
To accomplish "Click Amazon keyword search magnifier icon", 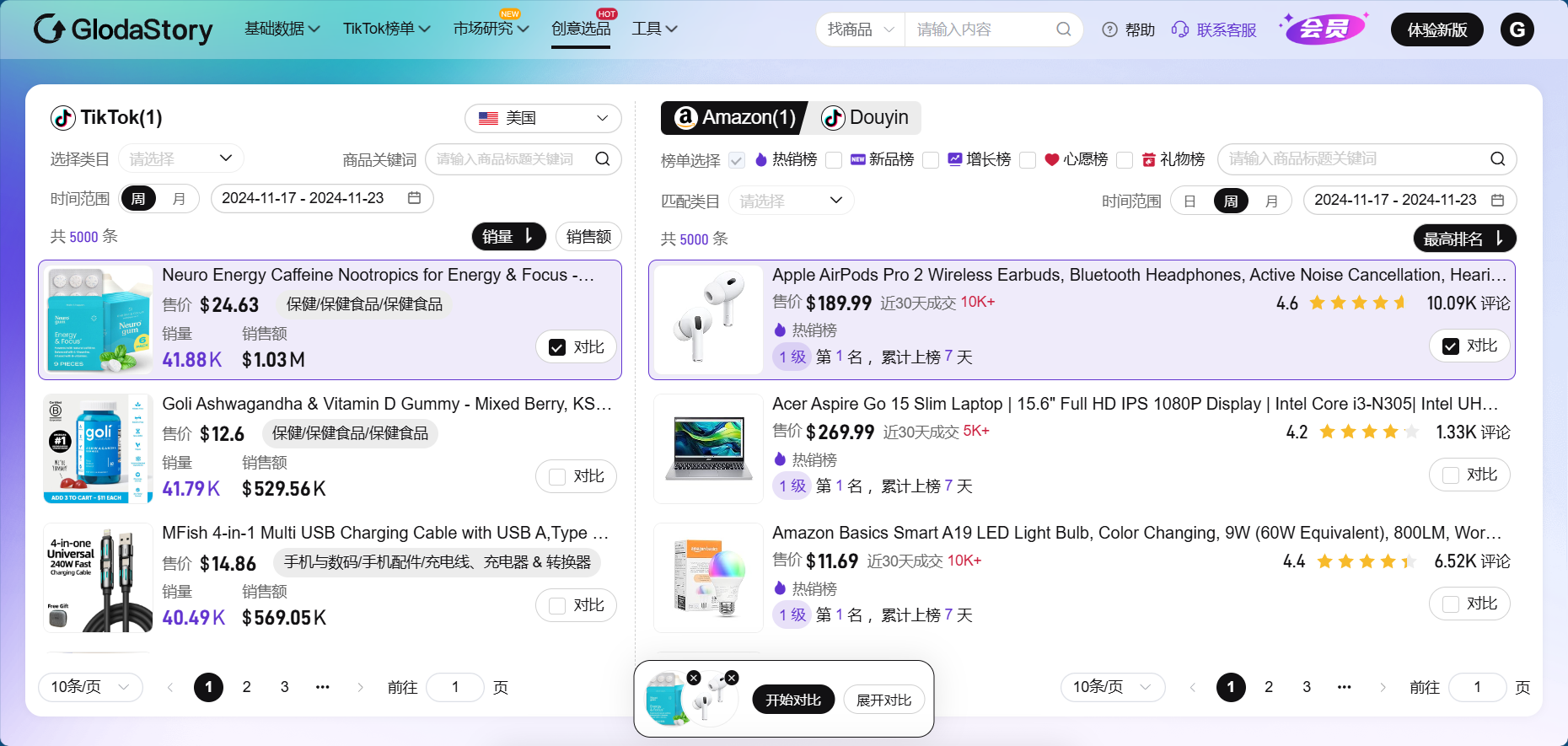I will [x=1497, y=159].
